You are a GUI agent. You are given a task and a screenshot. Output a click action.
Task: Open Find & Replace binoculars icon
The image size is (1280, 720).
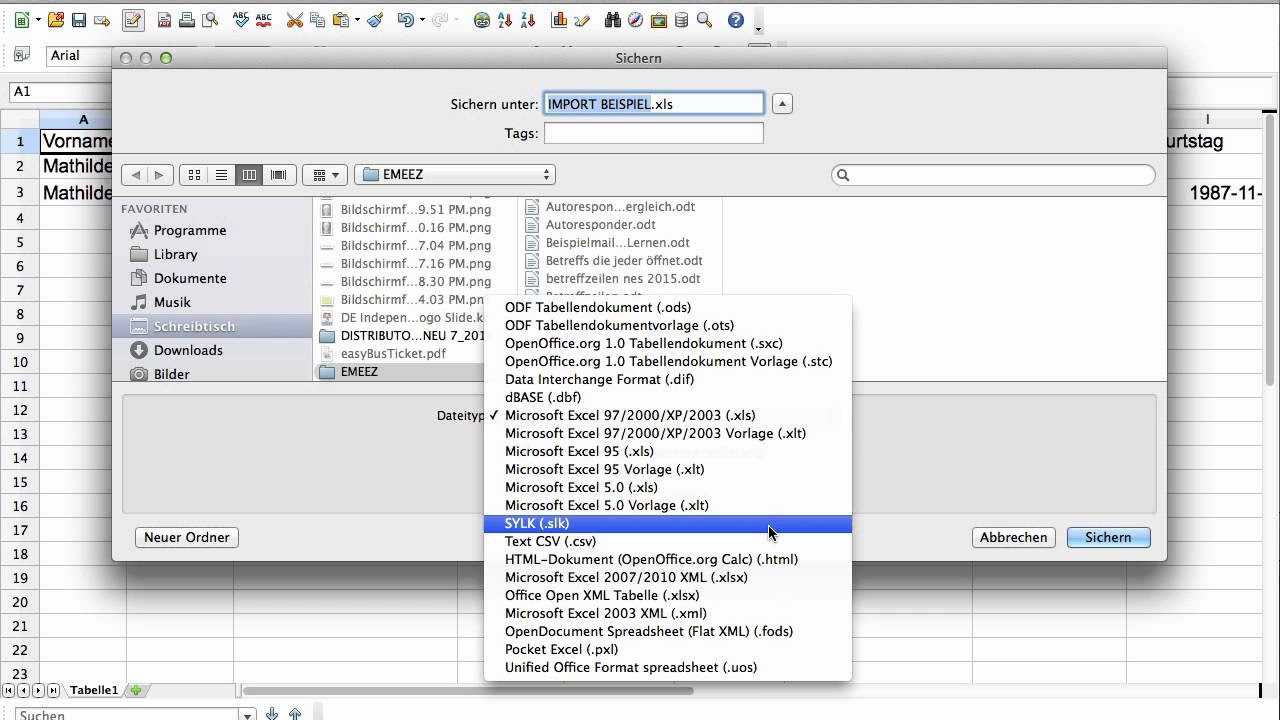(x=613, y=19)
